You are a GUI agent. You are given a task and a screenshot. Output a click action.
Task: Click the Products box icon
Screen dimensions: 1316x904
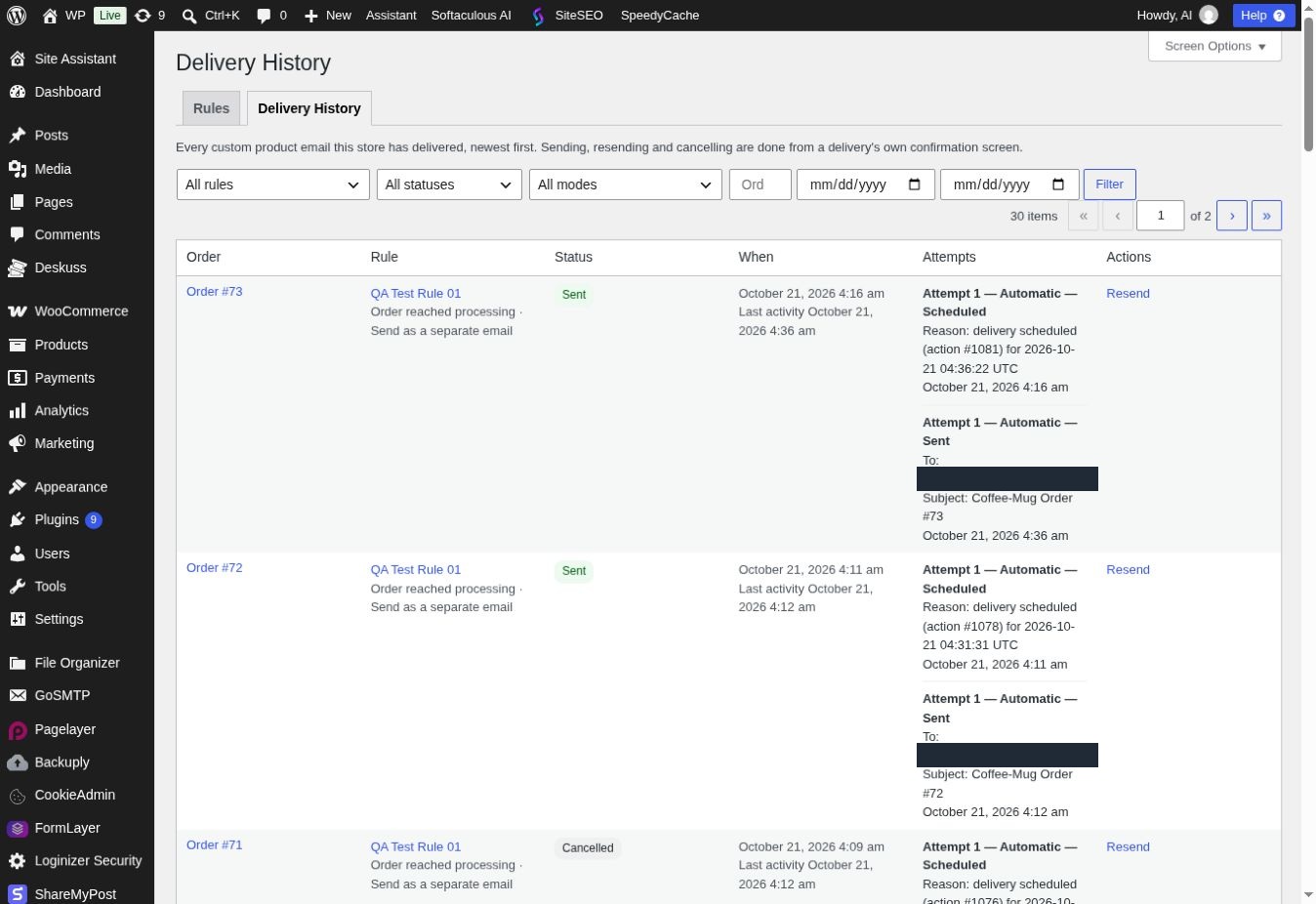tap(18, 345)
